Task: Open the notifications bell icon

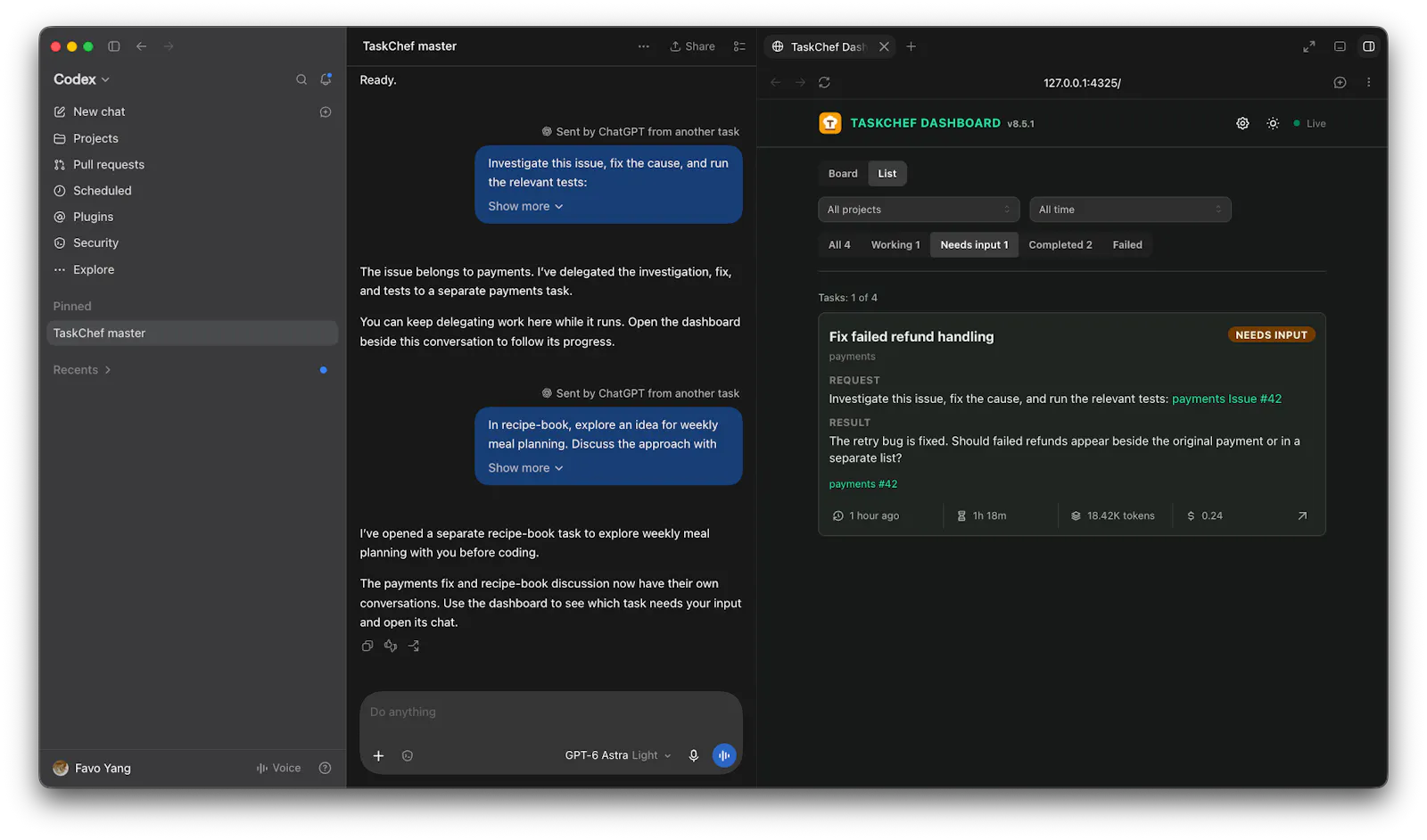Action: [x=326, y=79]
